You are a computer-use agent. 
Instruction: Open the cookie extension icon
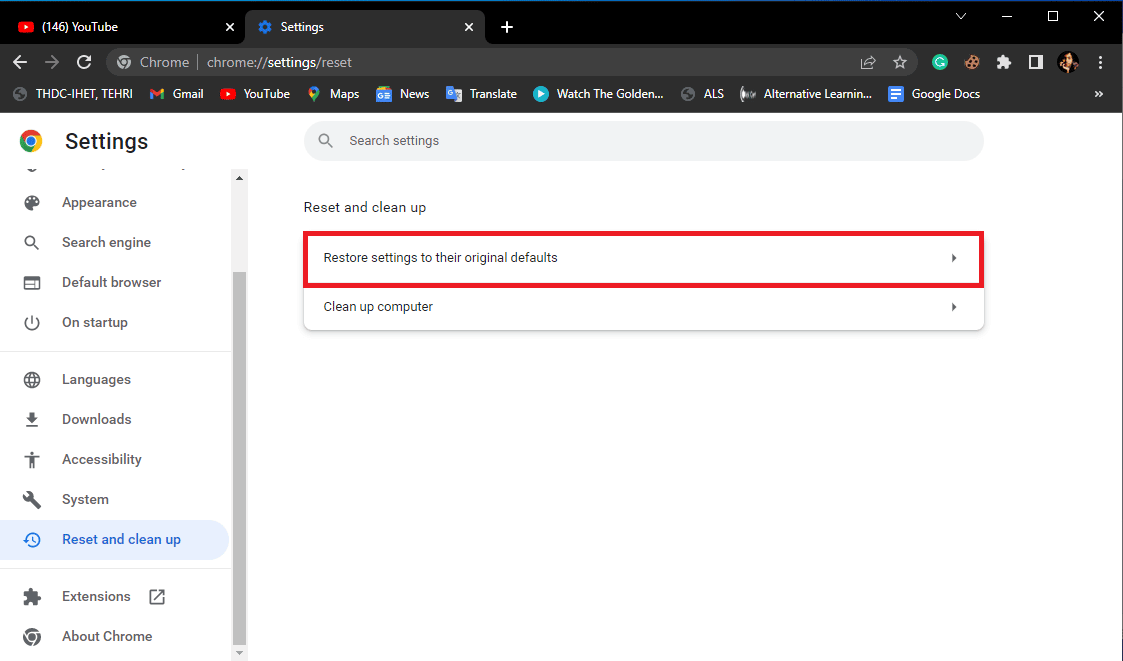[972, 62]
